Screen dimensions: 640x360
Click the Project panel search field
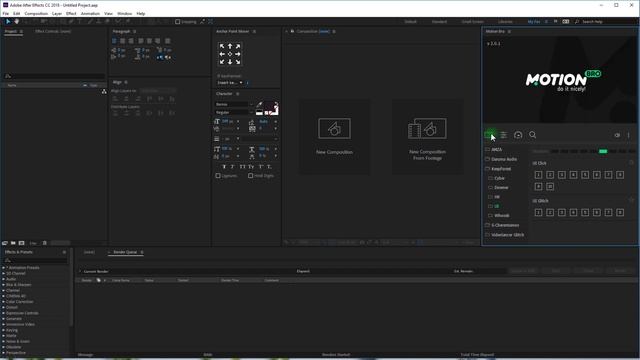coord(55,76)
